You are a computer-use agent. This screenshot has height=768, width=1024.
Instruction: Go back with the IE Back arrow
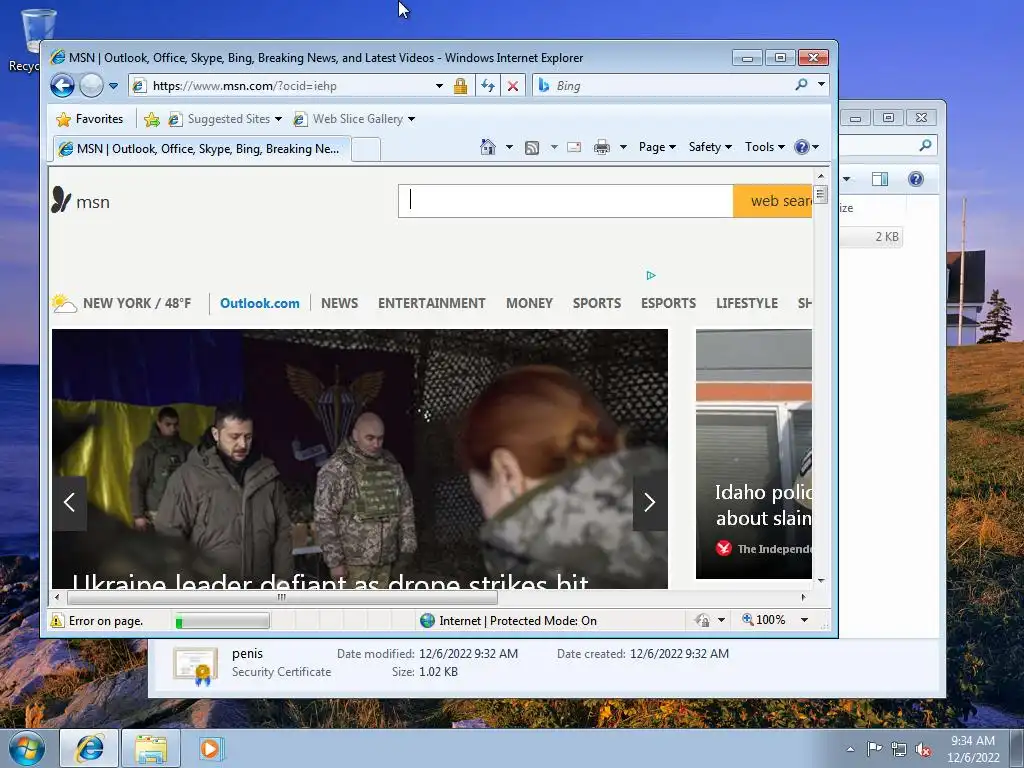click(62, 86)
